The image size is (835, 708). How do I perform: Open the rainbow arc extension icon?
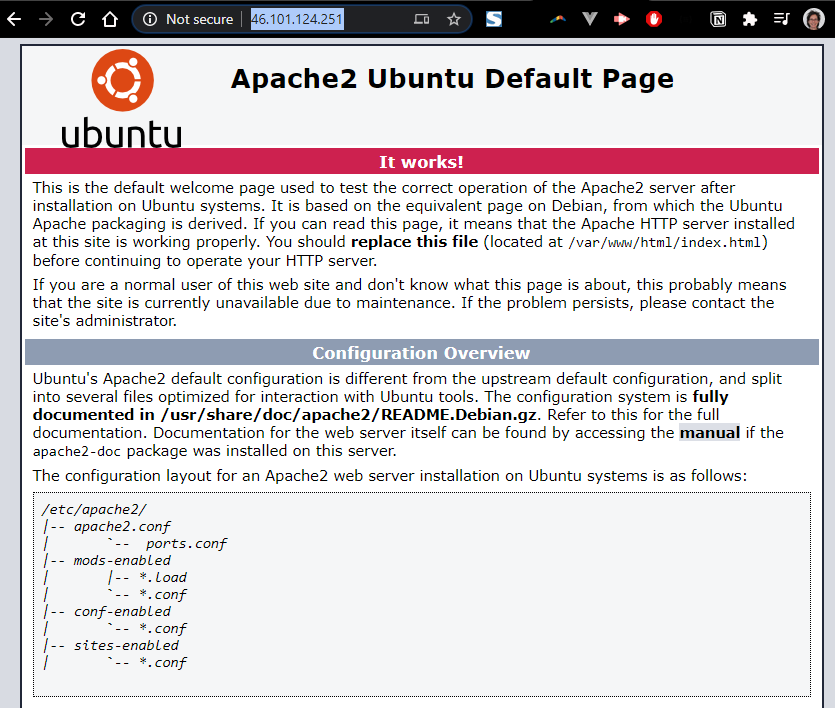point(558,20)
